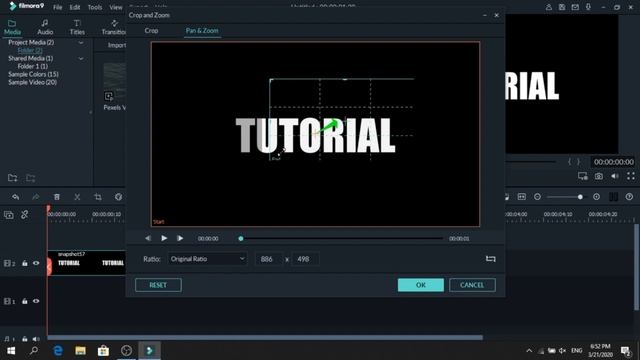This screenshot has height=360, width=640.
Task: Open Microsoft Edge from taskbar
Action: [x=58, y=351]
